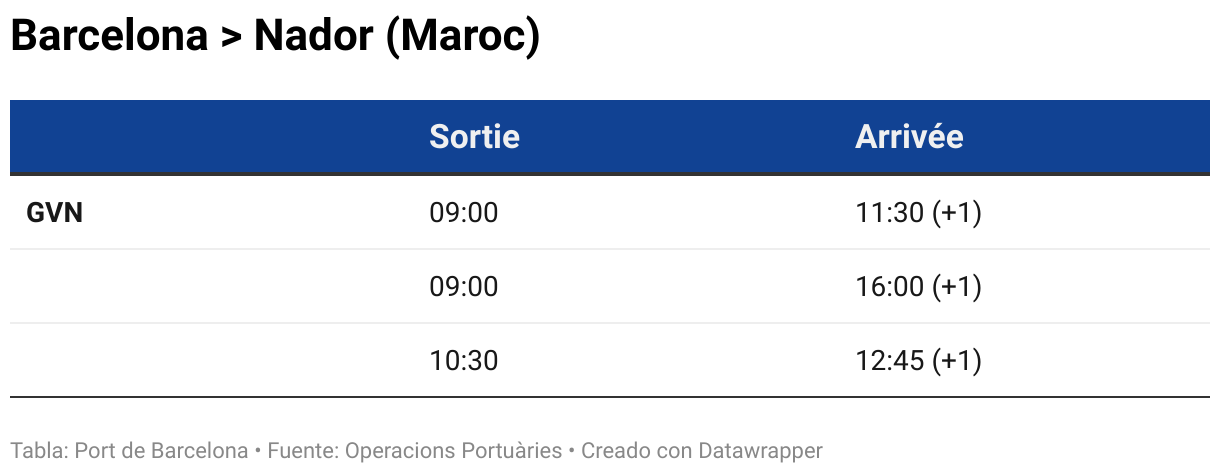1220x474 pixels.
Task: Select the 09:00 departure in GVN row
Action: coord(463,213)
